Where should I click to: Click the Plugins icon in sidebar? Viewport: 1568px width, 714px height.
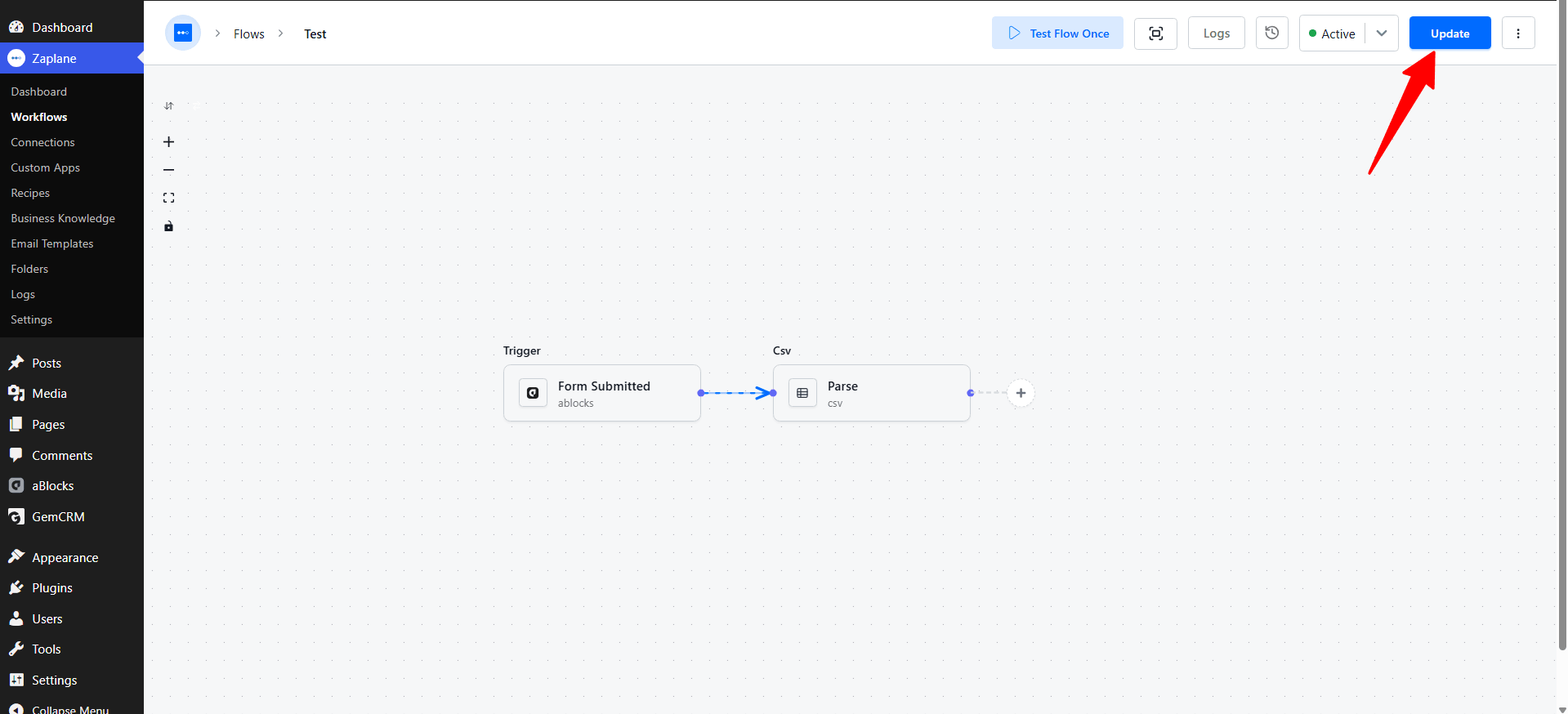click(16, 588)
